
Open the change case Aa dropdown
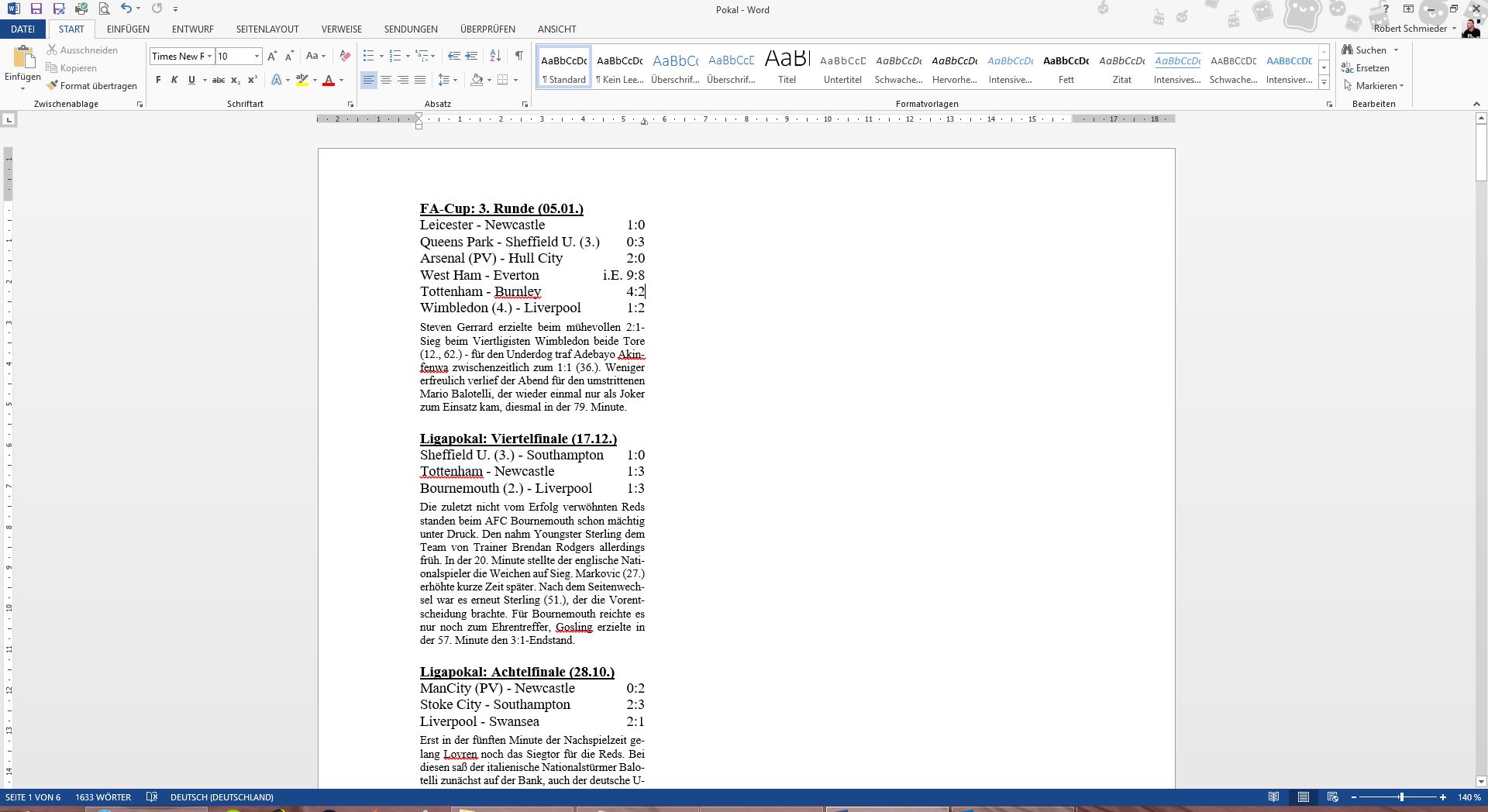[315, 56]
